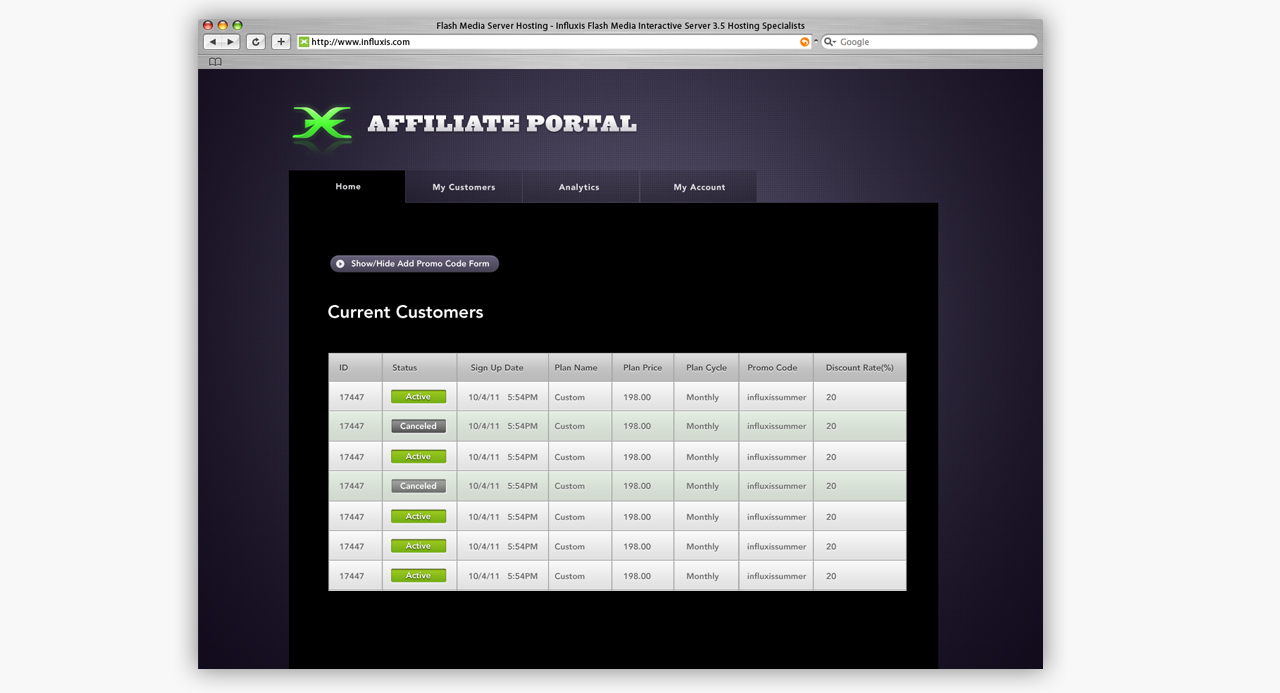The image size is (1280, 693).
Task: Click the magnifier icon in the Google search box
Action: [x=826, y=41]
